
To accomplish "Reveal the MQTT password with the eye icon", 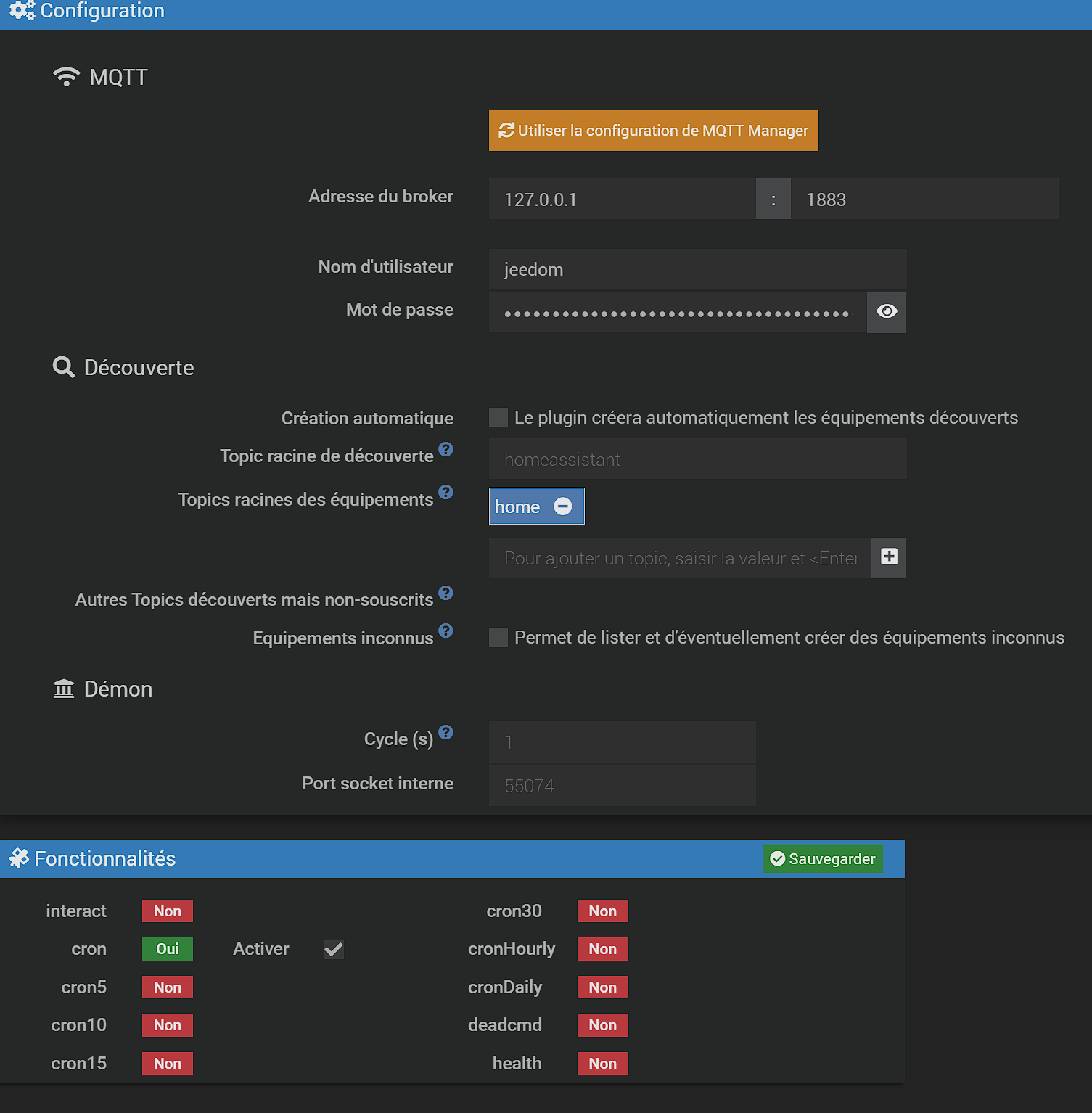I will click(886, 312).
